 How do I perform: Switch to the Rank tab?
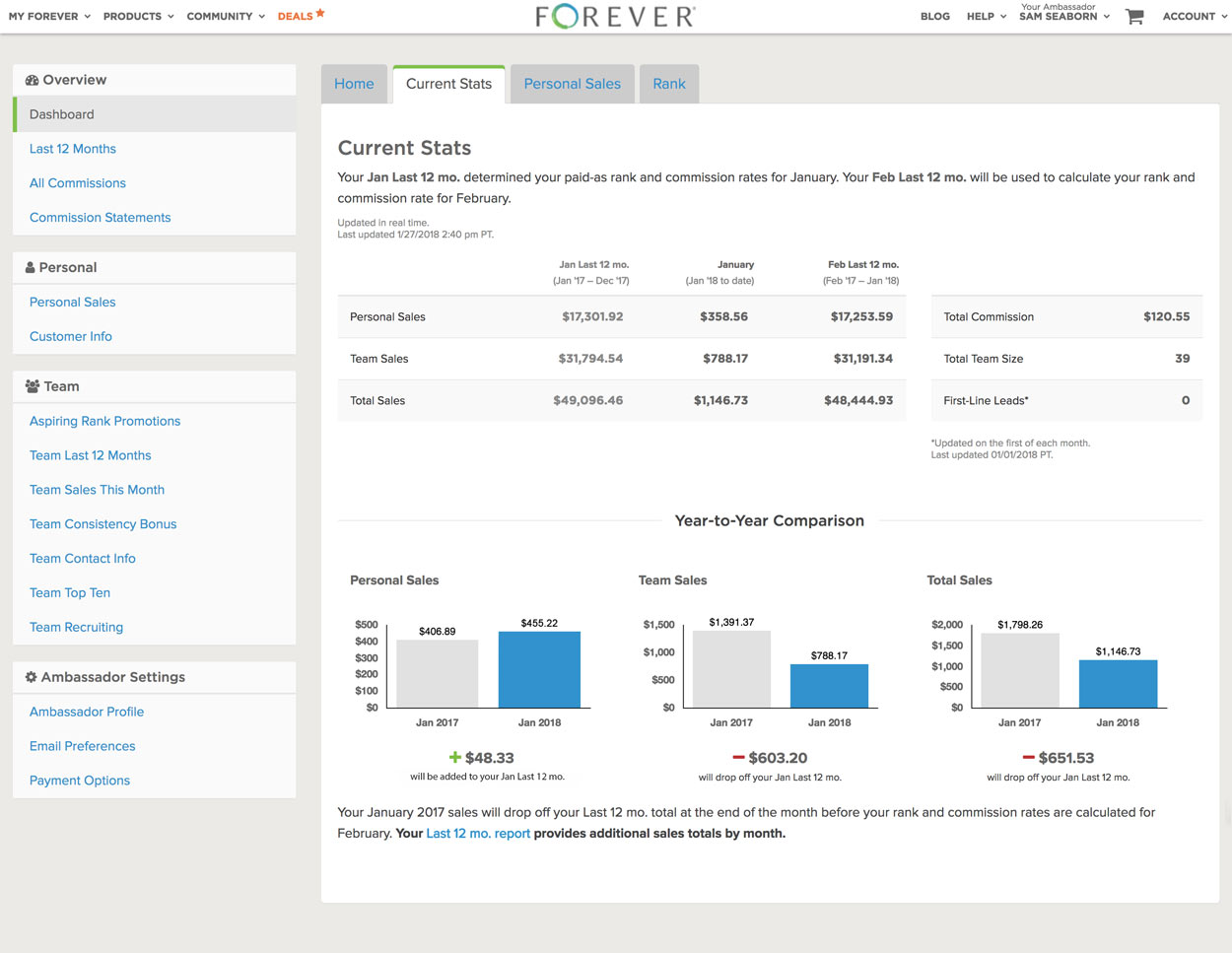coord(669,84)
